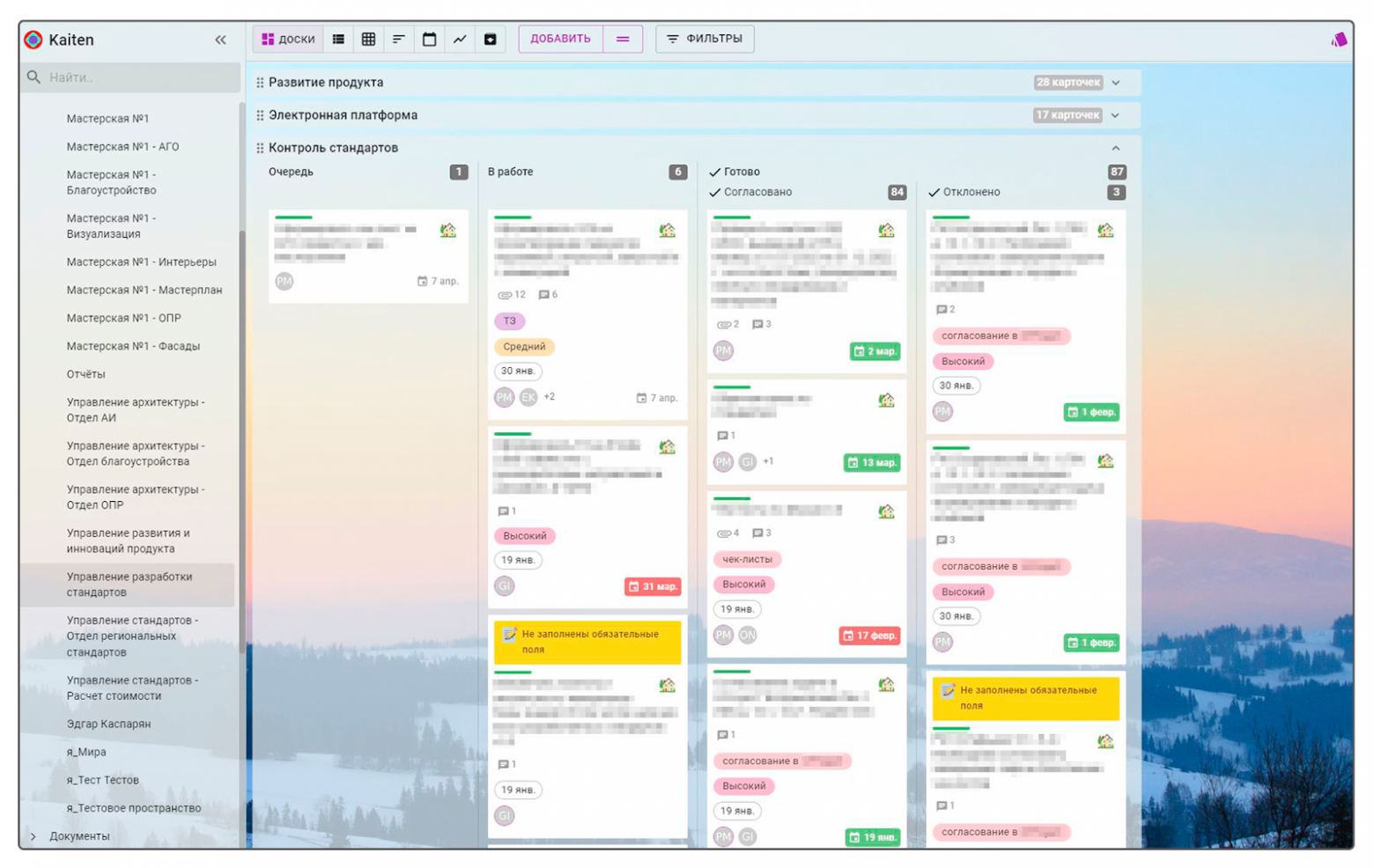Click the Отклонено column checkmark
This screenshot has width=1374, height=868.
point(934,192)
